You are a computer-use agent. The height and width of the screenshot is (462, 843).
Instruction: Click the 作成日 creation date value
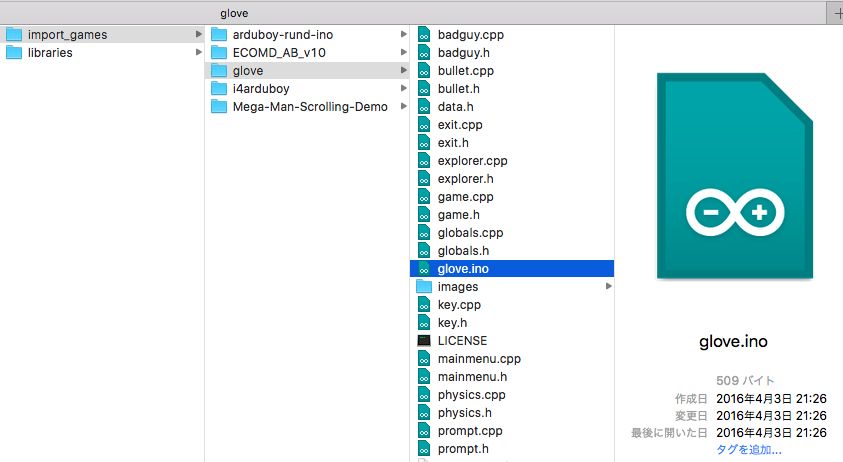(x=771, y=399)
